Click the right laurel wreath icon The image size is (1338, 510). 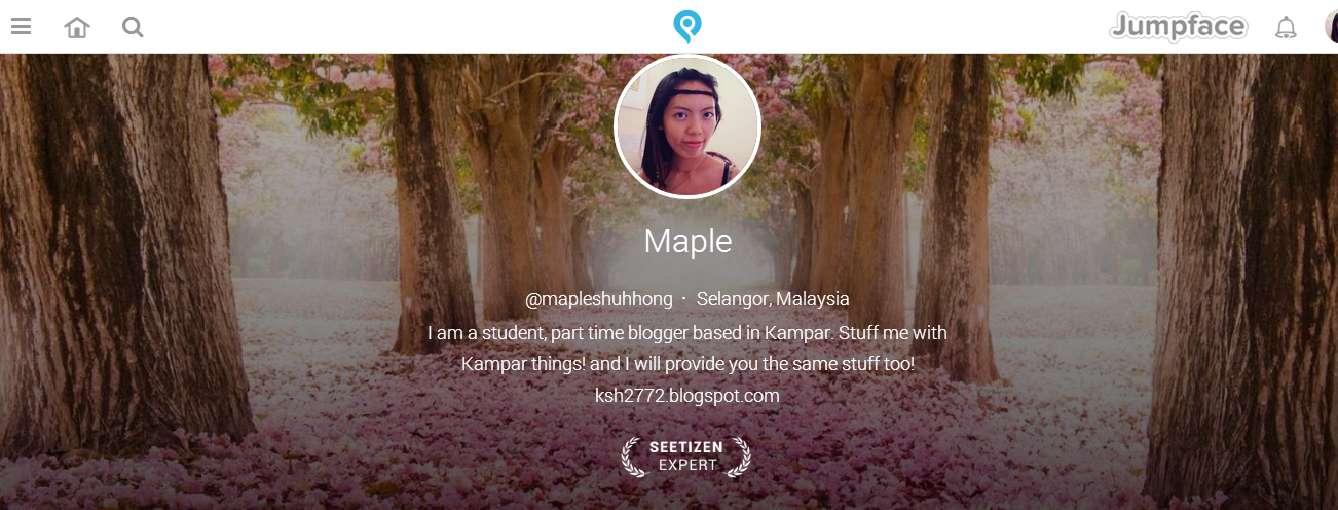pos(739,457)
